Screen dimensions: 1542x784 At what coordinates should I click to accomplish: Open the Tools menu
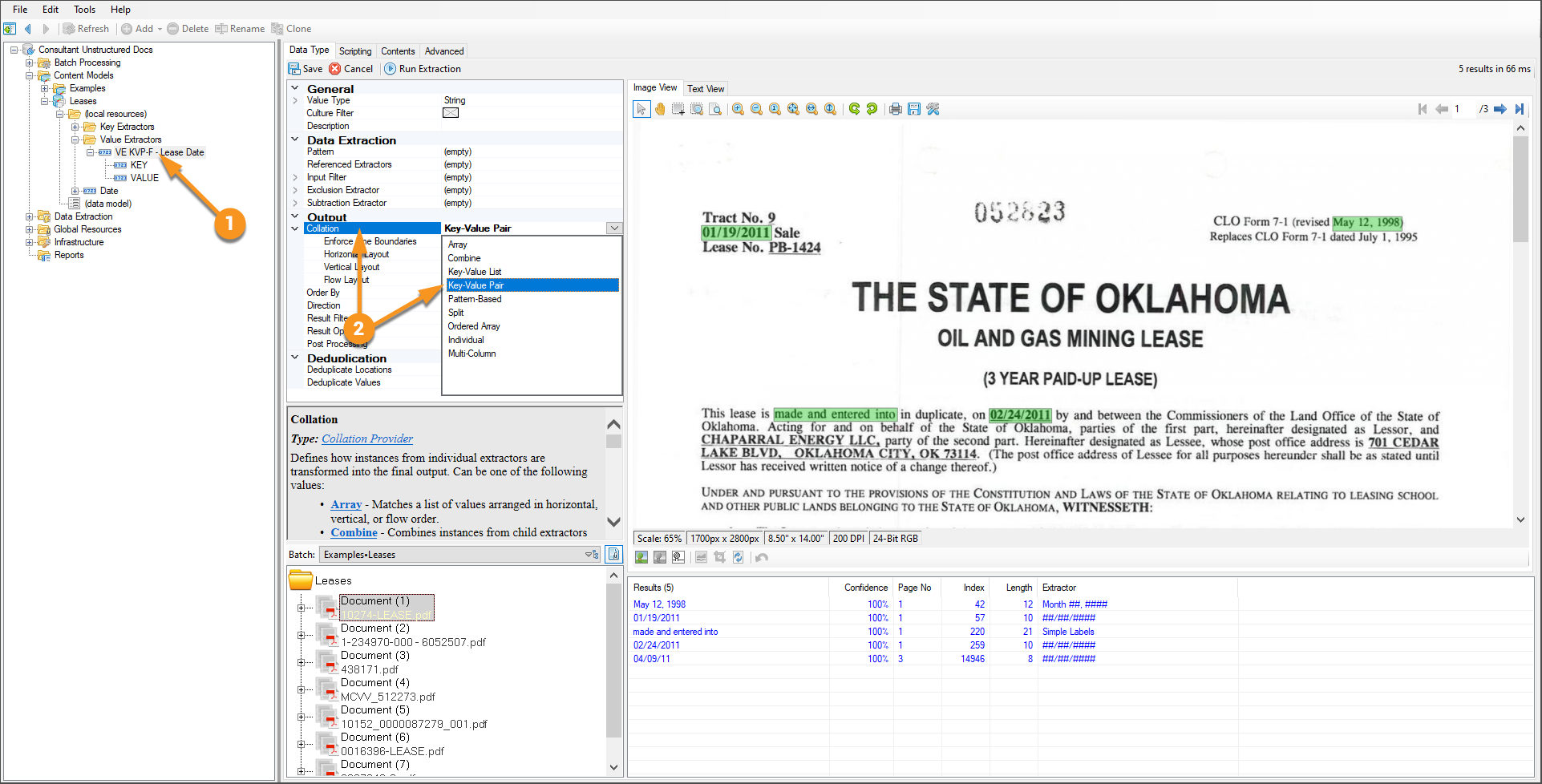pos(84,10)
